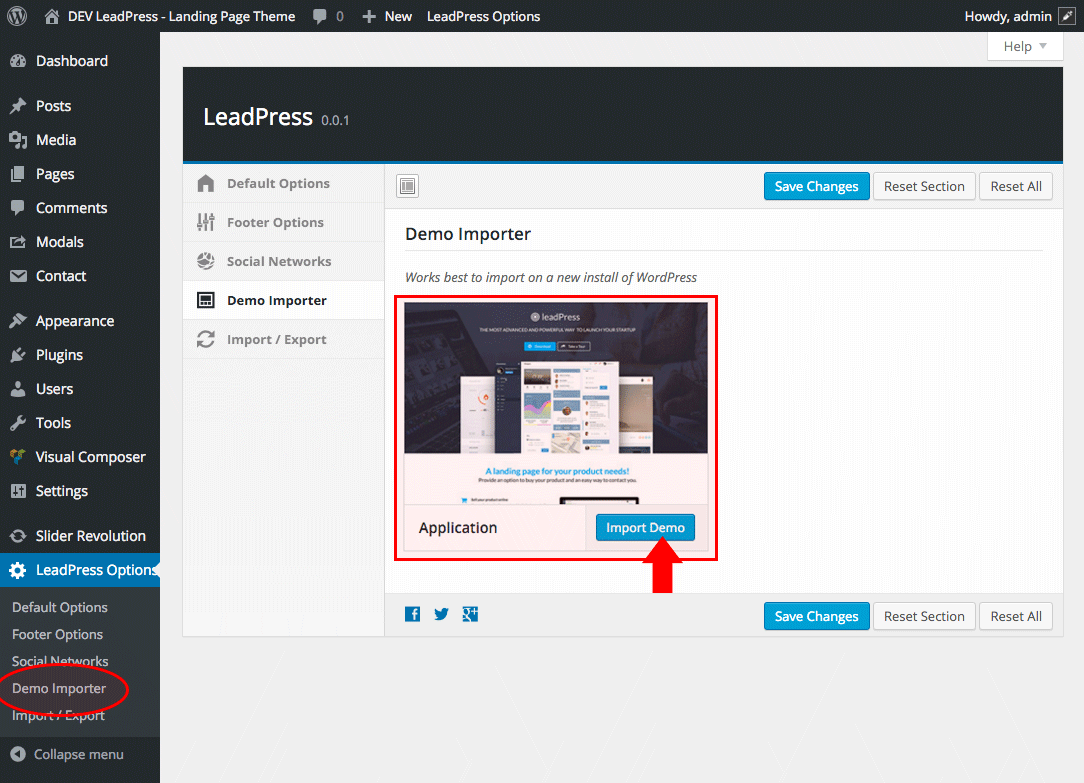Open the Google Plus share icon
The height and width of the screenshot is (783, 1084).
[470, 614]
